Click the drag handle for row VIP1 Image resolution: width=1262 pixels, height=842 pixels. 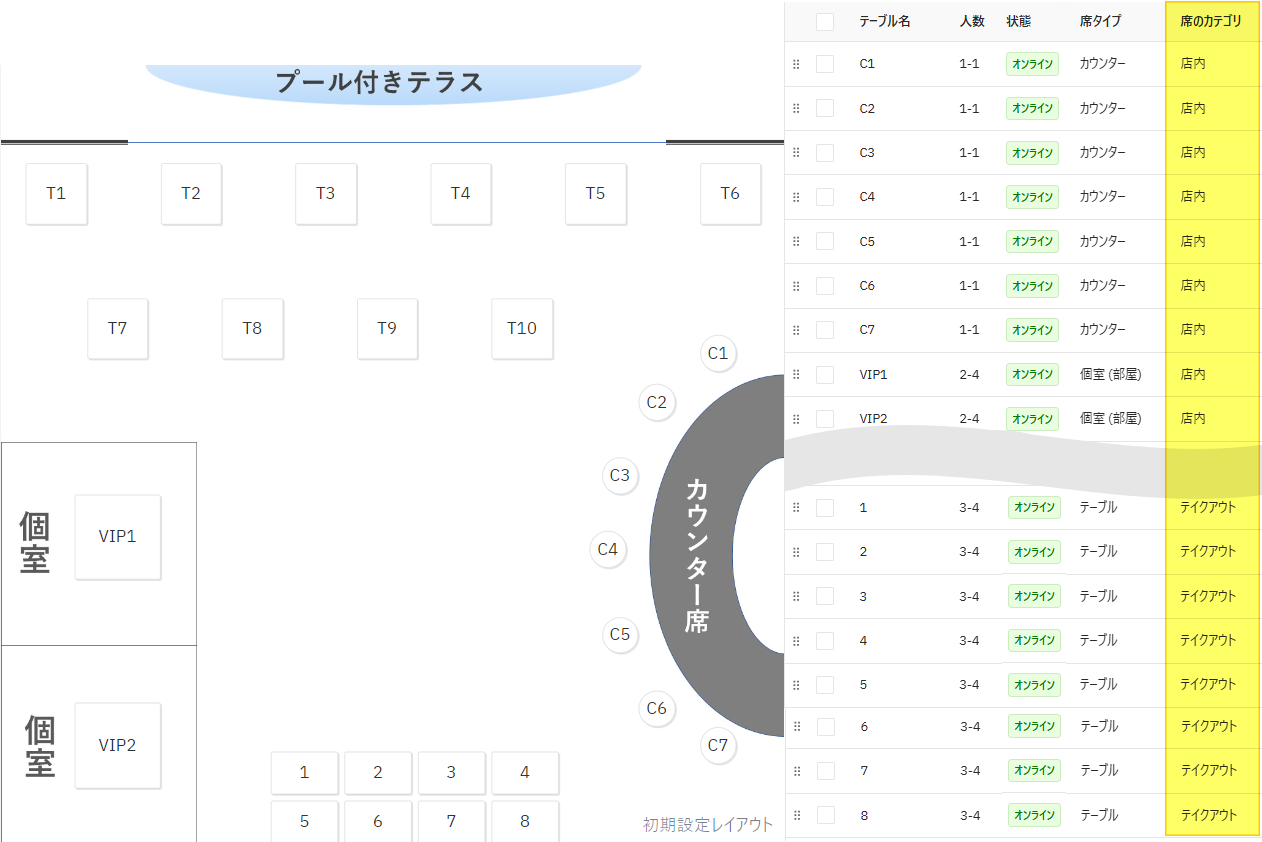click(796, 374)
